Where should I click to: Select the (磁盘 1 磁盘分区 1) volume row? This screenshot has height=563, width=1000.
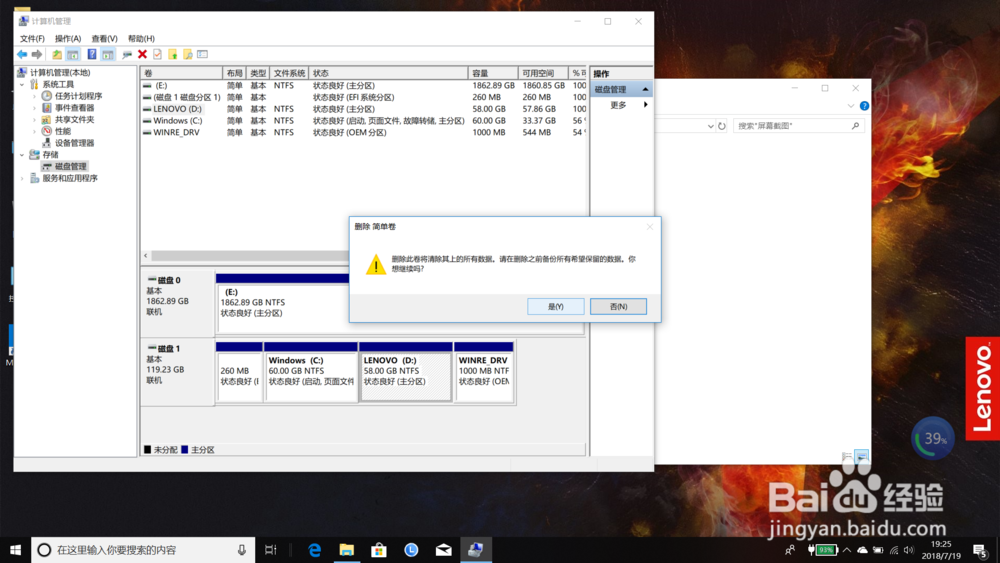coord(364,98)
